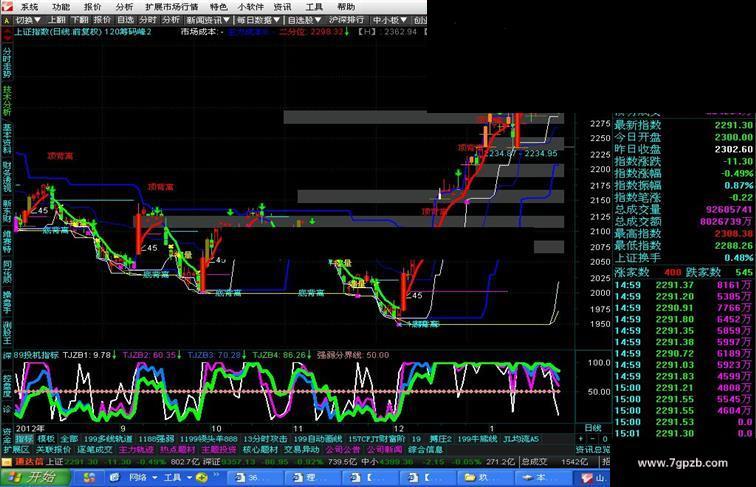This screenshot has height=487, width=756.
Task: Click the plus zoom-in button
Action: coord(580,439)
